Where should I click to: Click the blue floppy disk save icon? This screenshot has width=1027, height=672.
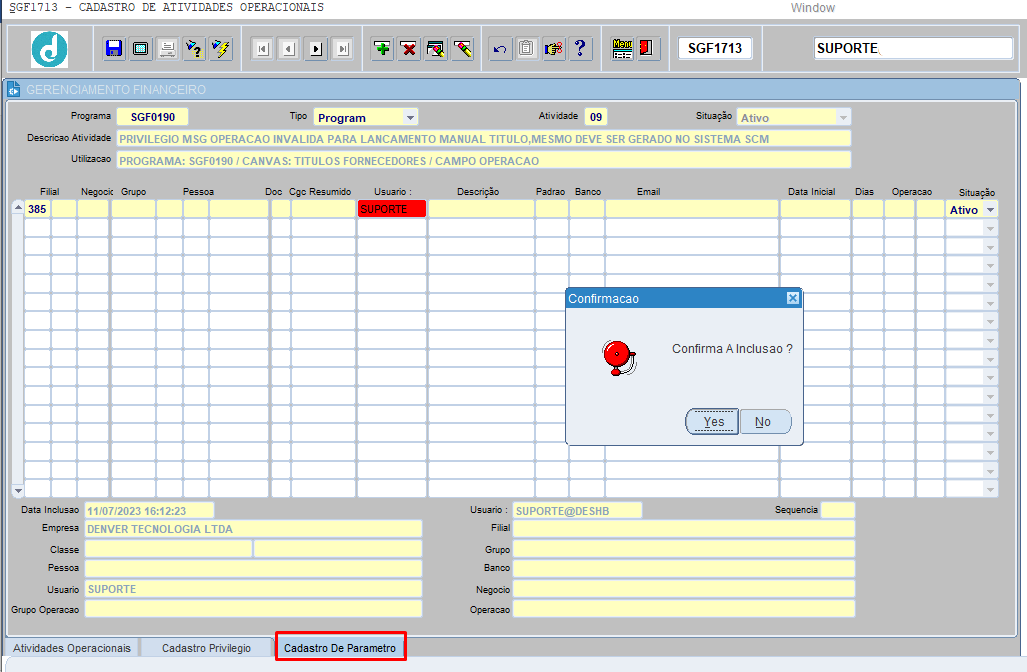[114, 48]
